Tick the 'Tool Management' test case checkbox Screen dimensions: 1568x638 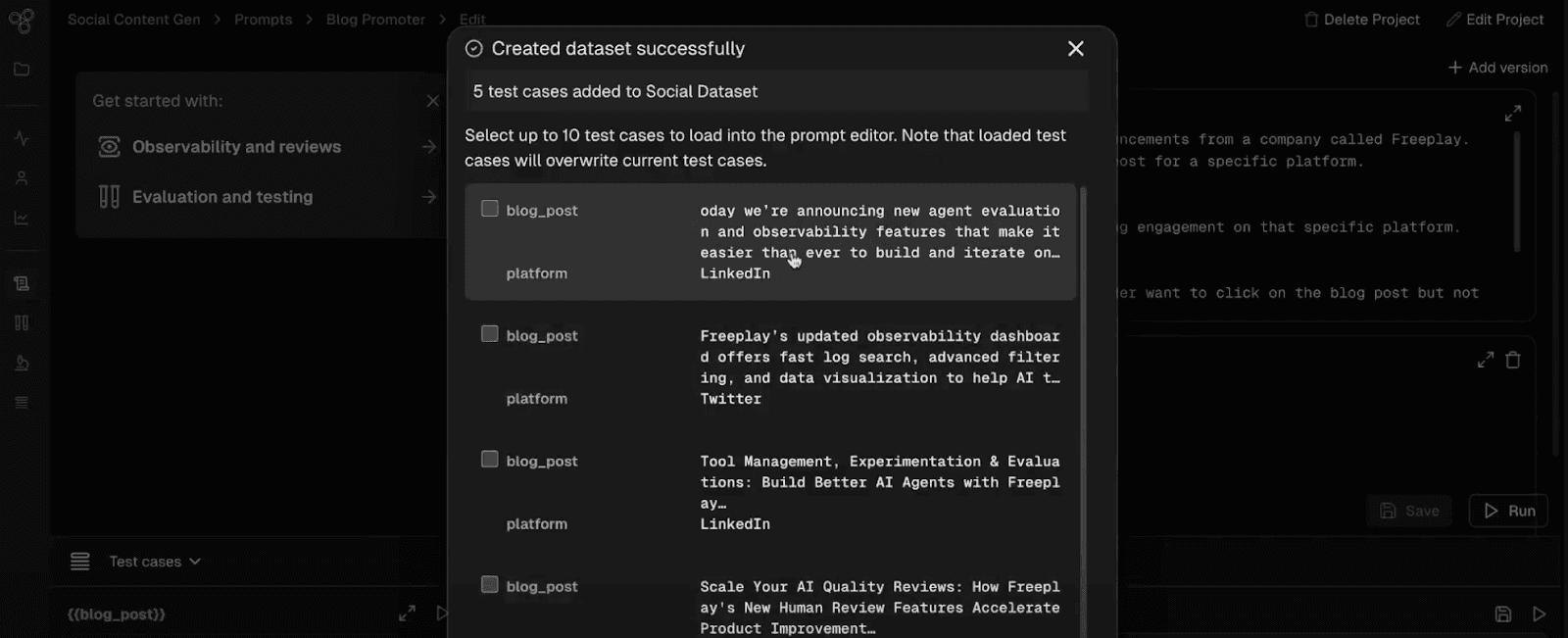tap(490, 460)
